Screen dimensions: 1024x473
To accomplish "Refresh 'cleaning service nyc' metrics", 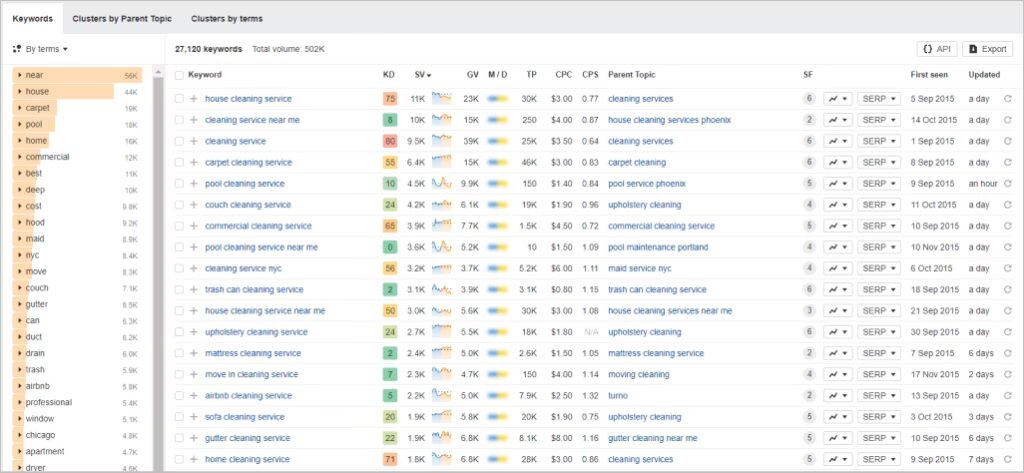I will (1008, 269).
